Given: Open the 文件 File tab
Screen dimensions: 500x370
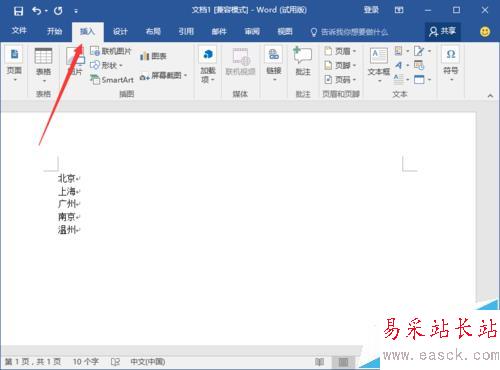Looking at the screenshot, I should tap(19, 31).
